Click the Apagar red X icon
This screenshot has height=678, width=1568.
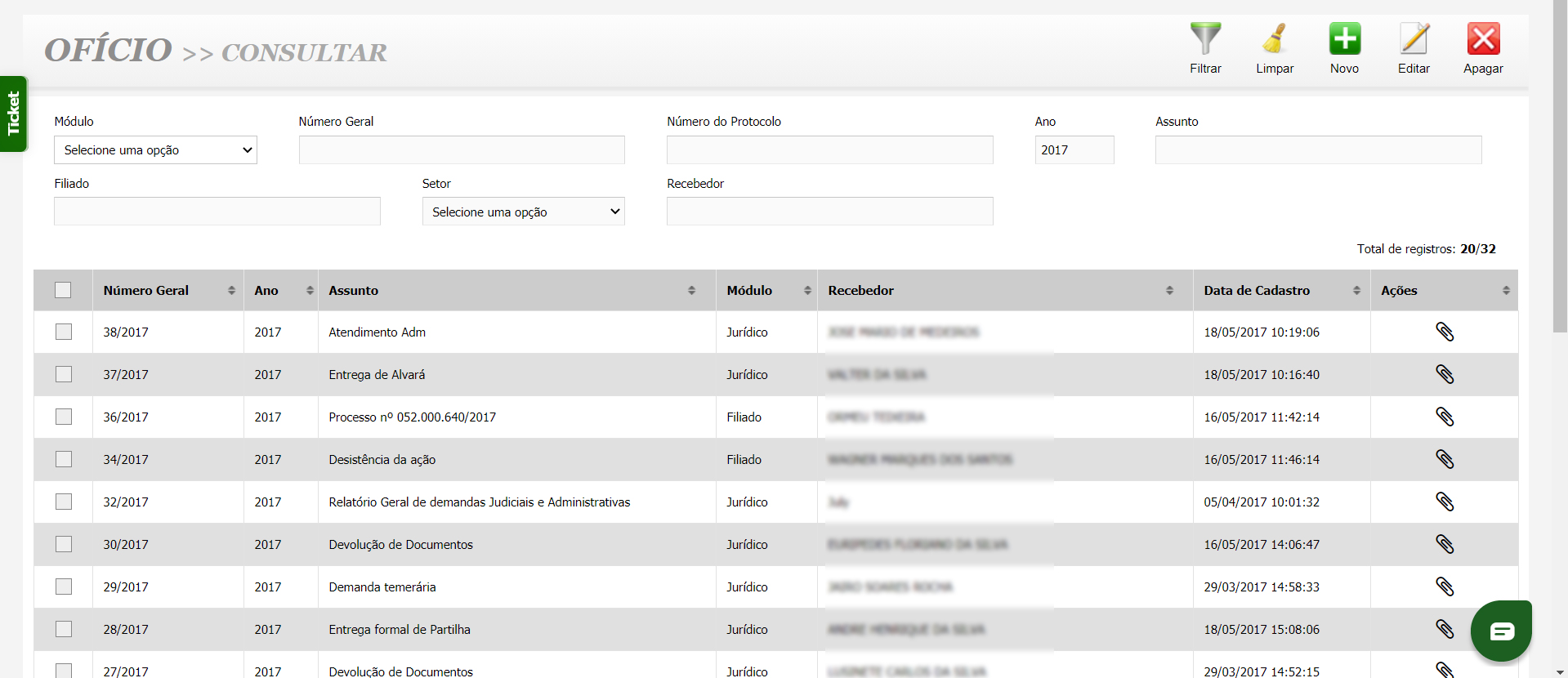click(1483, 39)
